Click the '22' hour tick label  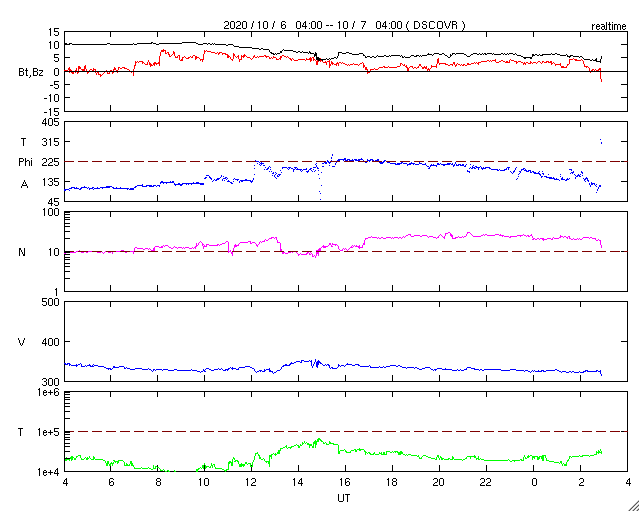487,483
